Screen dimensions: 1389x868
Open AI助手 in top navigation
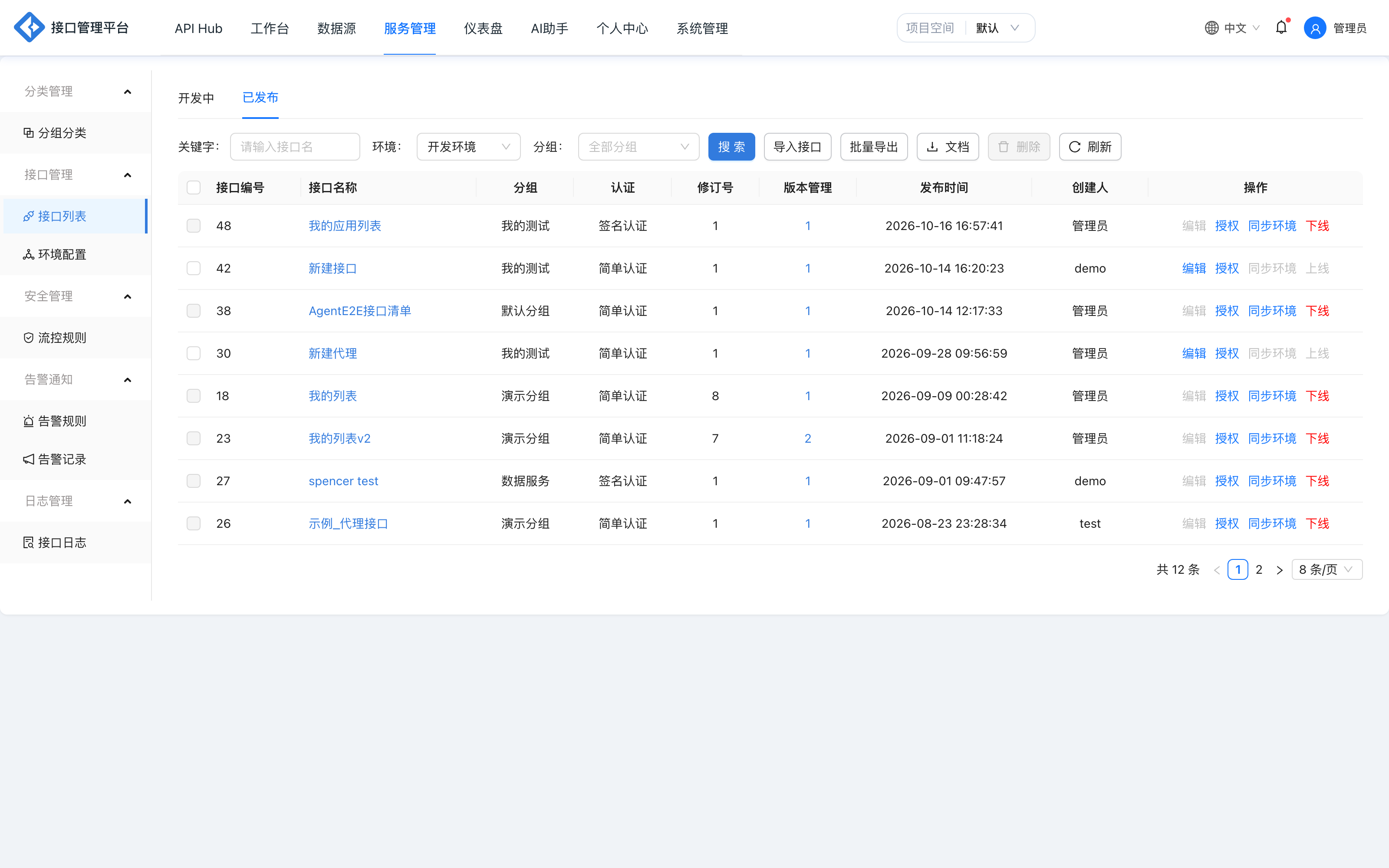coord(549,28)
